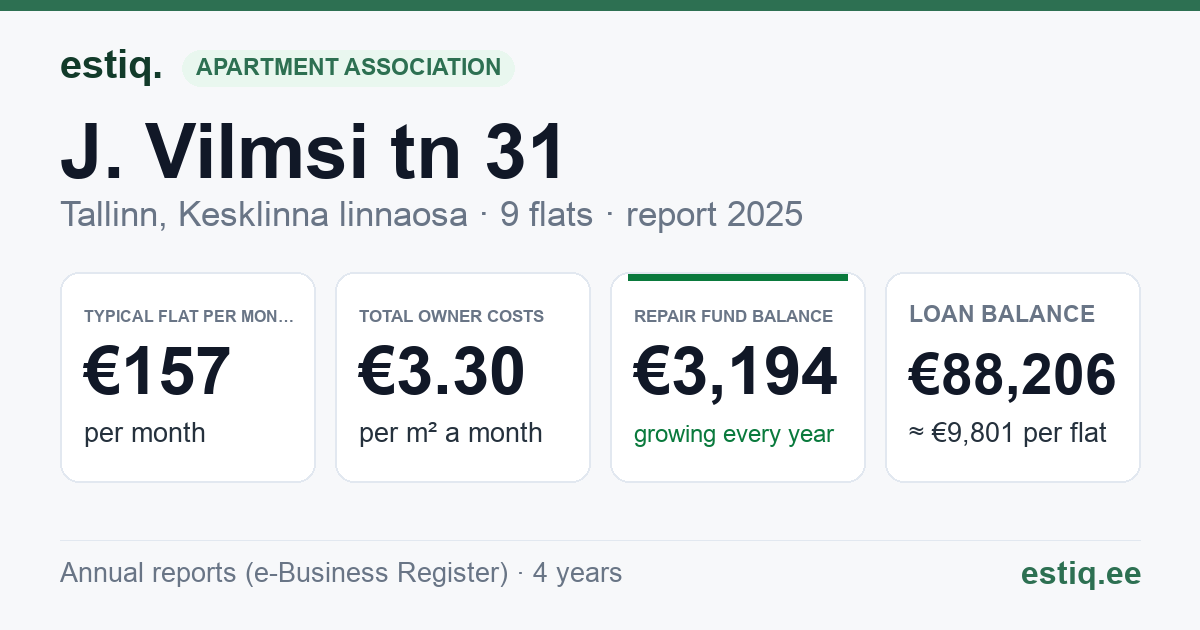Image resolution: width=1200 pixels, height=630 pixels.
Task: Click the 'per m² a month' caption
Action: point(451,433)
